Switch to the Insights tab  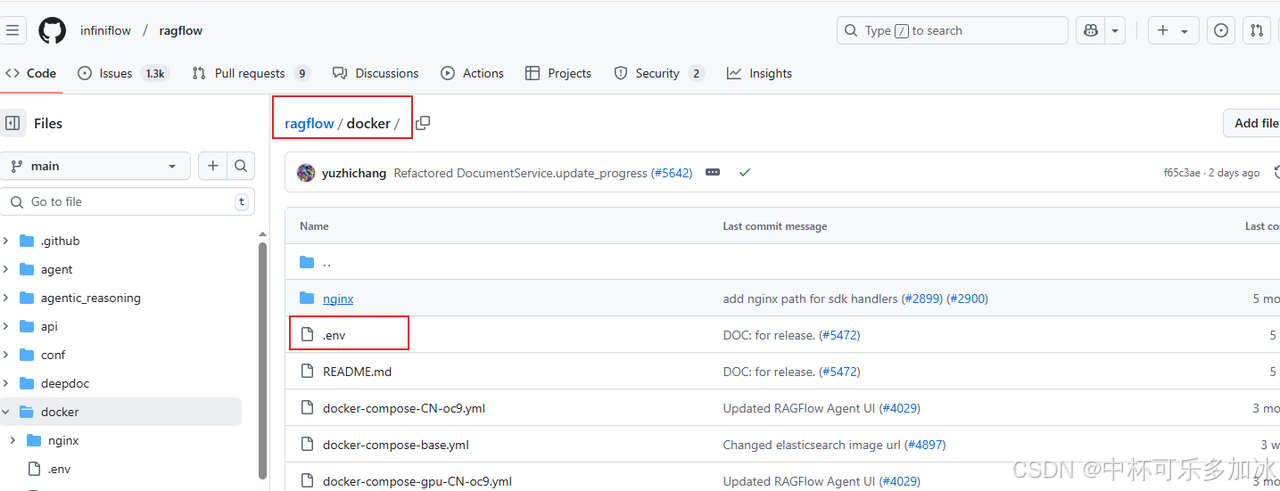point(760,73)
